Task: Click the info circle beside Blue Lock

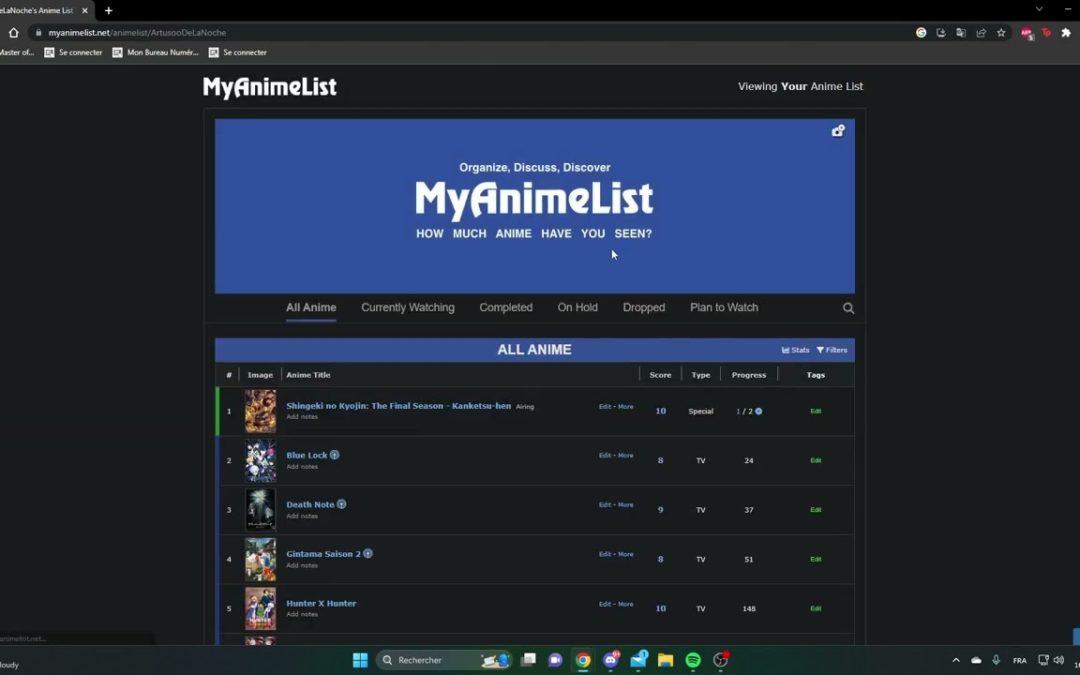Action: coord(334,455)
